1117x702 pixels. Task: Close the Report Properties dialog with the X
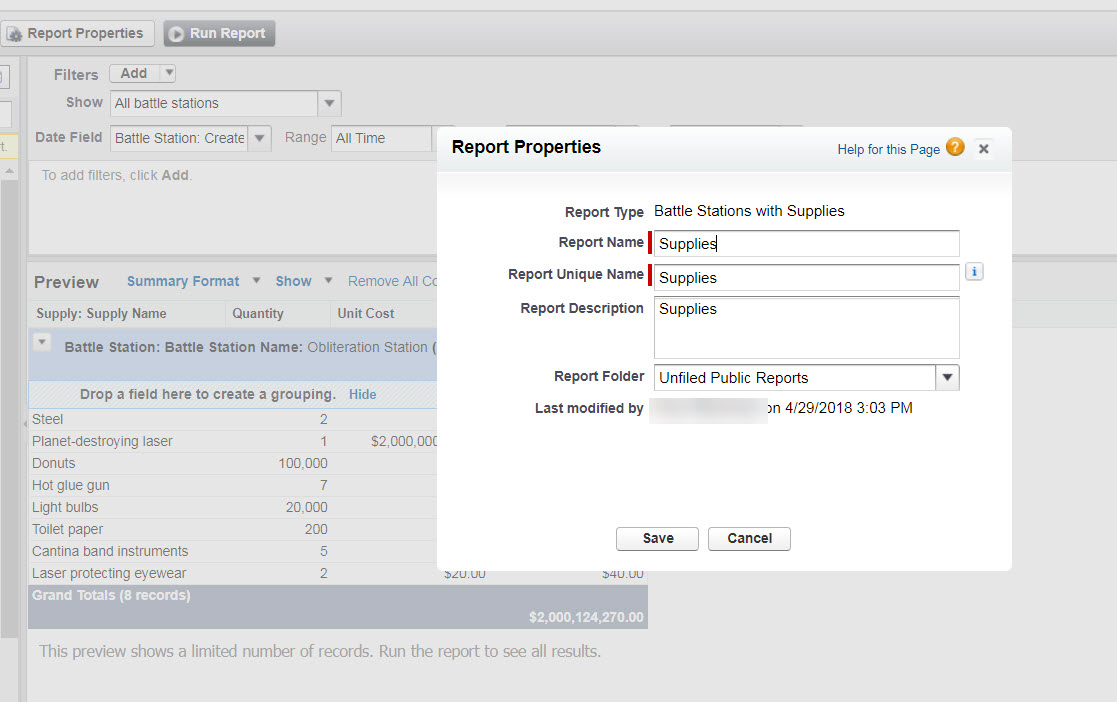pos(983,148)
